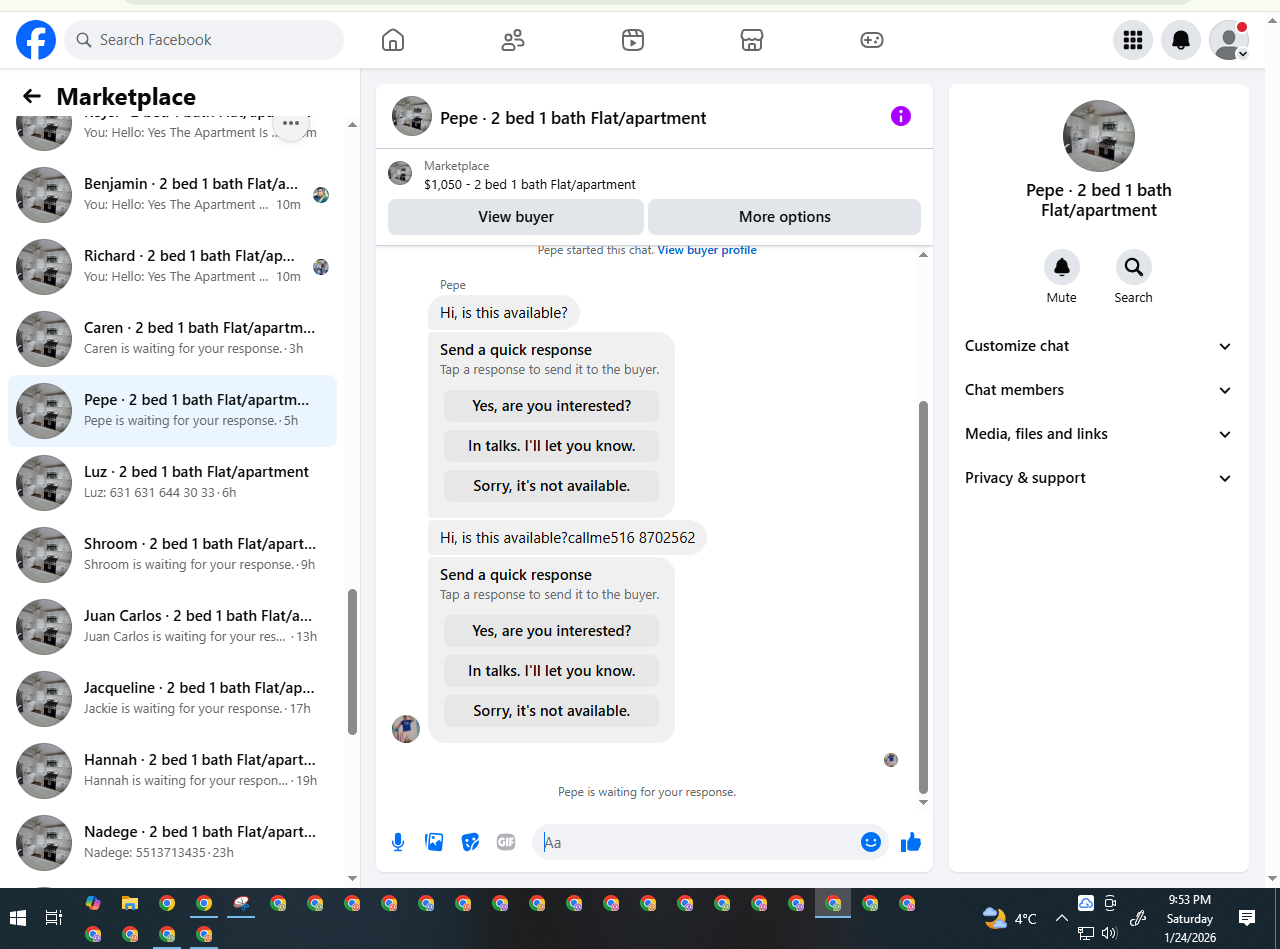Choose a sticker with the sticker icon
Viewport: 1280px width, 949px height.
(470, 842)
